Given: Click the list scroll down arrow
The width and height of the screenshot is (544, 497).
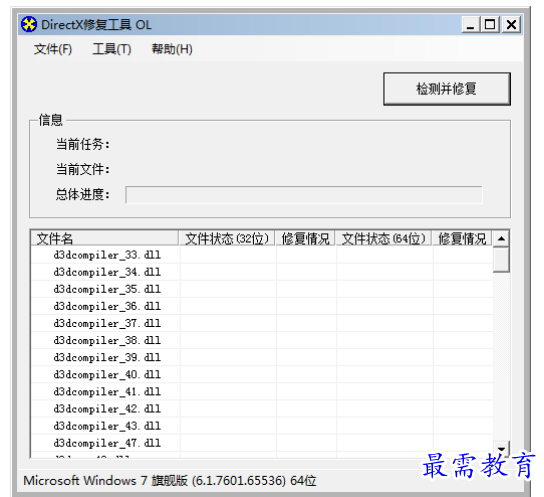Looking at the screenshot, I should click(501, 448).
